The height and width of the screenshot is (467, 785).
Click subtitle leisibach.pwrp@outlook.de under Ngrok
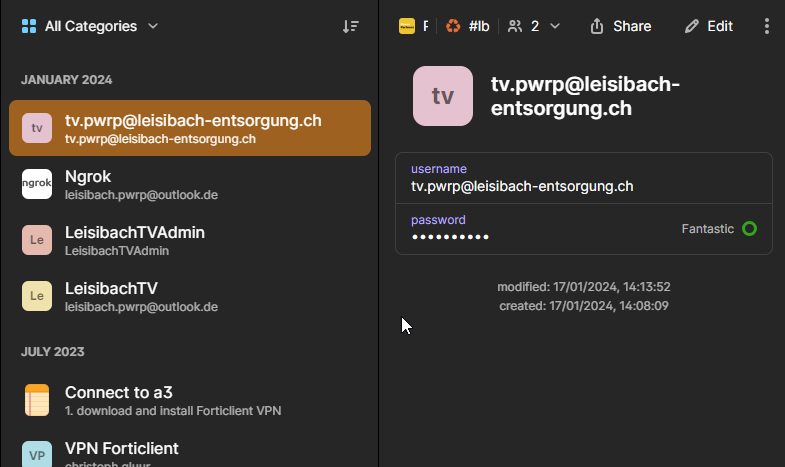pos(141,195)
